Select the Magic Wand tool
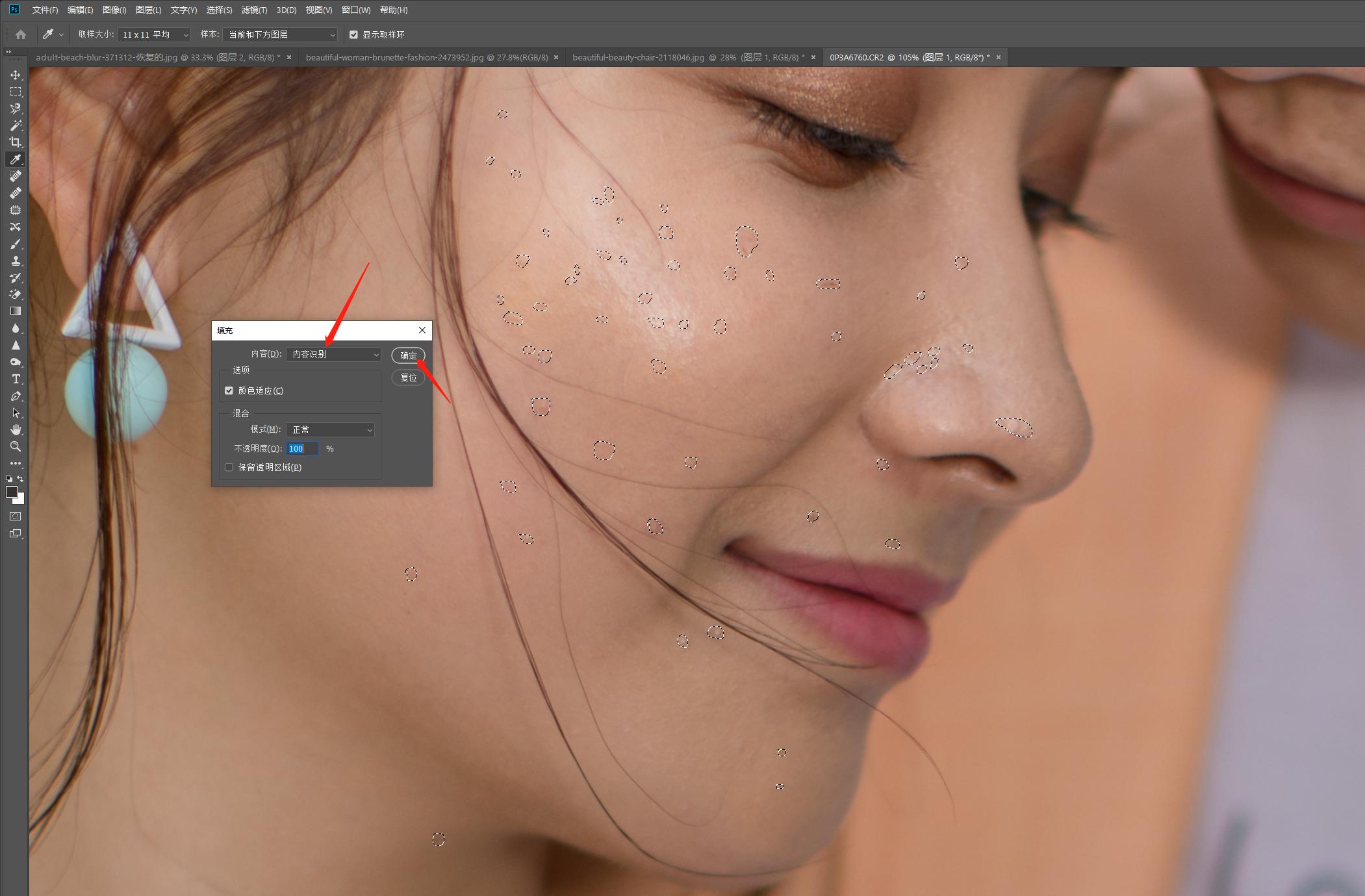The height and width of the screenshot is (896, 1365). coord(16,125)
